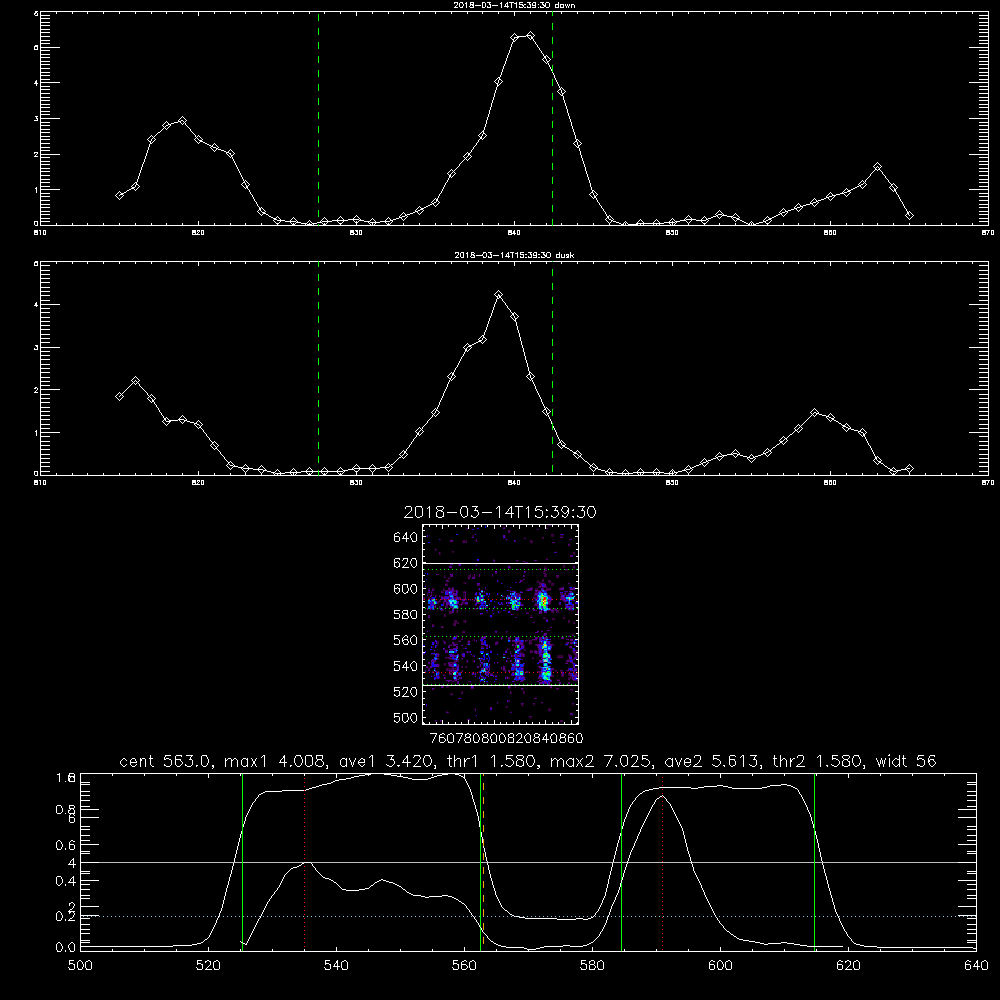Click dawn plot x-axis label 840
Image resolution: width=1000 pixels, height=1000 pixels.
pos(514,233)
